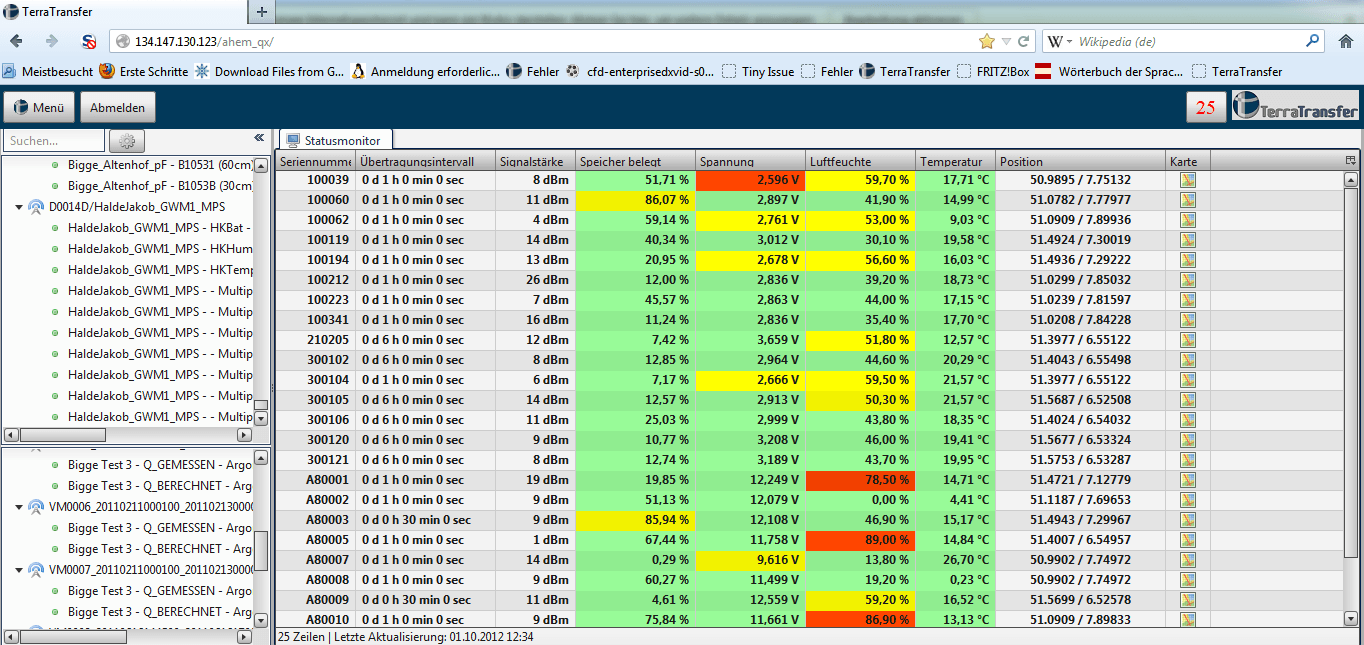The height and width of the screenshot is (645, 1364).
Task: Open the table column configuration icon
Action: coord(1350,161)
